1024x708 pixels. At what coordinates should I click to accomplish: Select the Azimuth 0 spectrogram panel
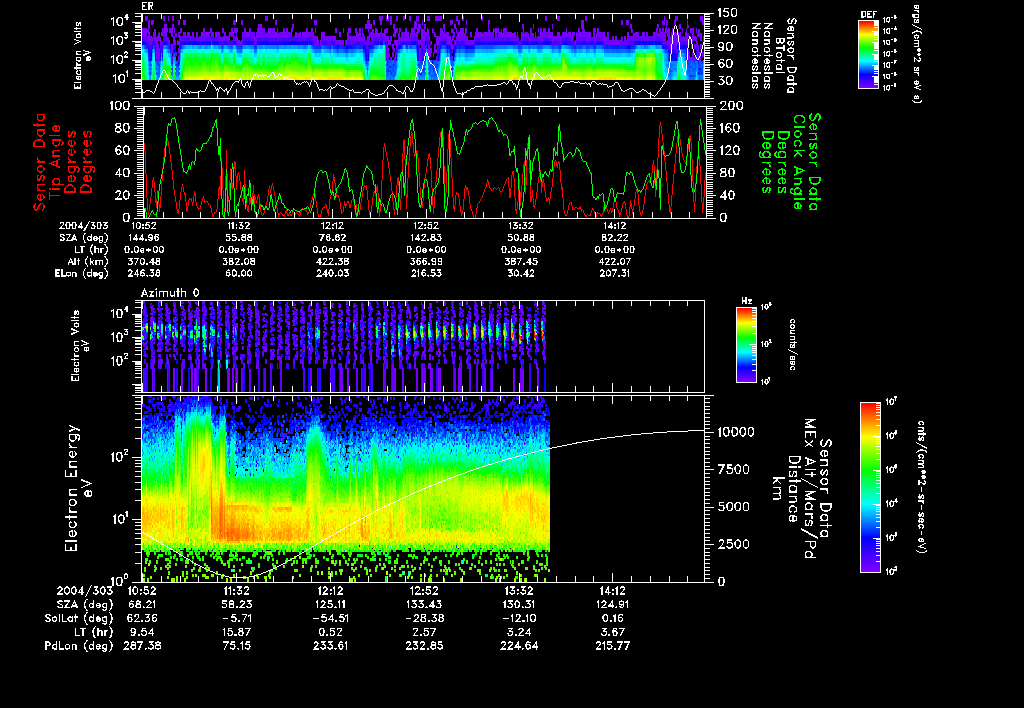[x=423, y=346]
